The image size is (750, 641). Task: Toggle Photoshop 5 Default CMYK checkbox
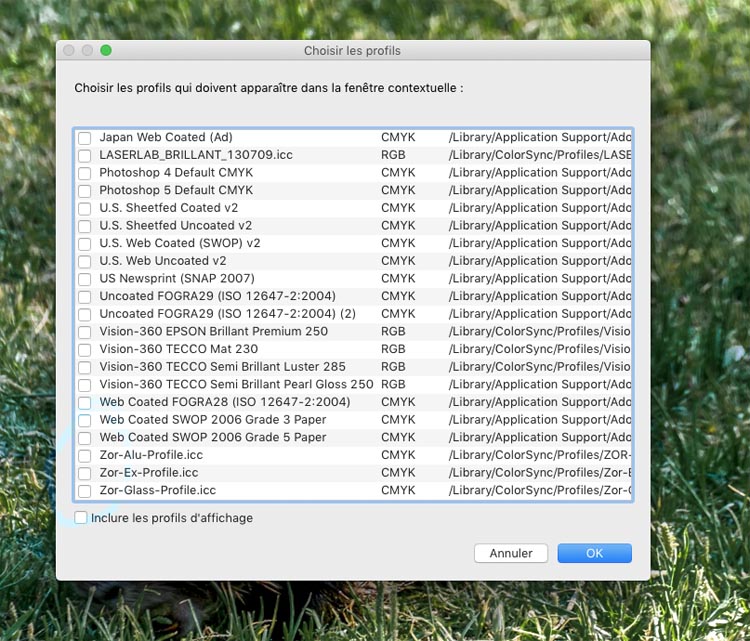tap(85, 191)
